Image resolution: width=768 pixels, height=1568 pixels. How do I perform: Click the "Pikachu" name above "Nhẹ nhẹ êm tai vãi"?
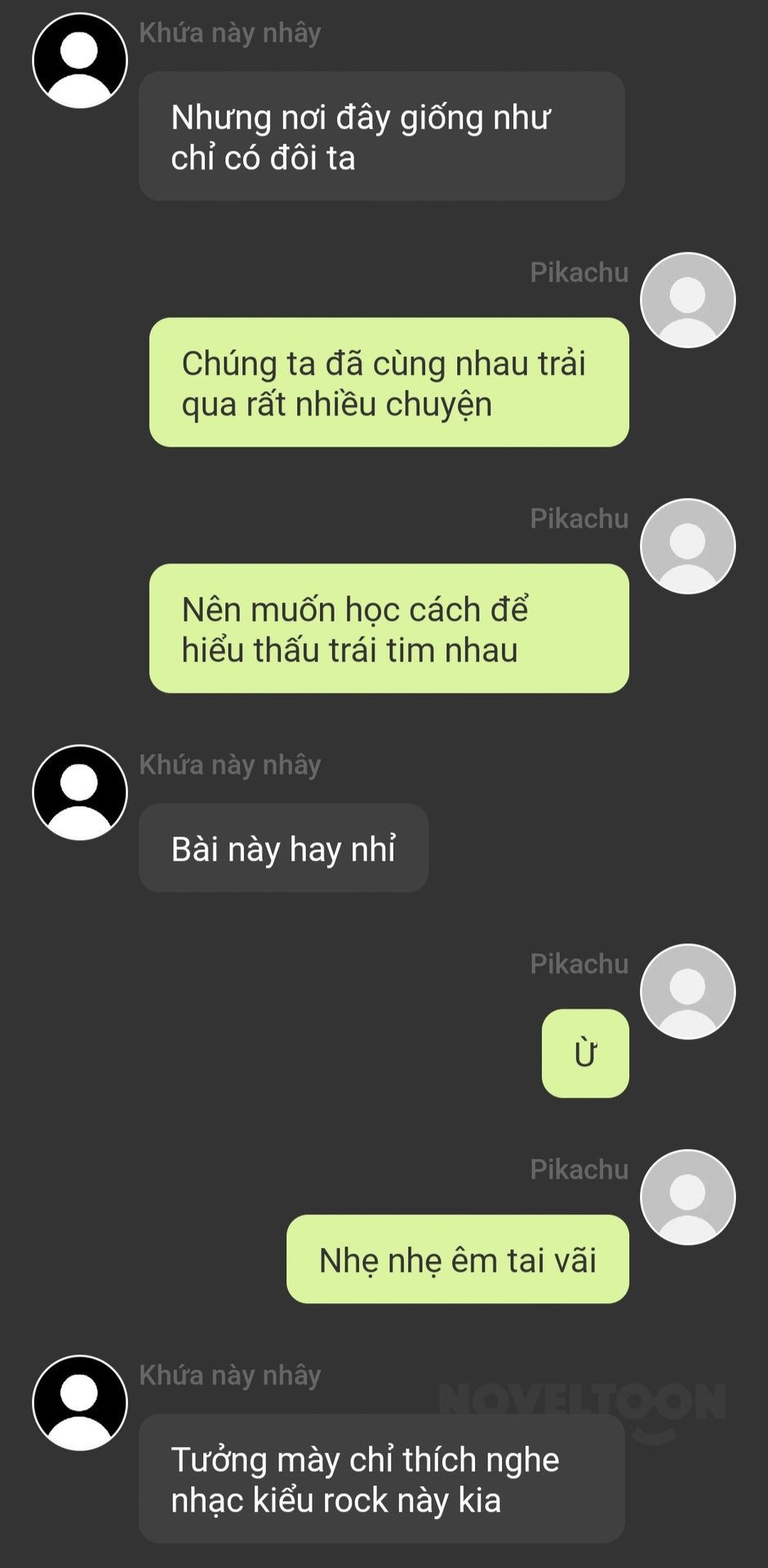579,1169
